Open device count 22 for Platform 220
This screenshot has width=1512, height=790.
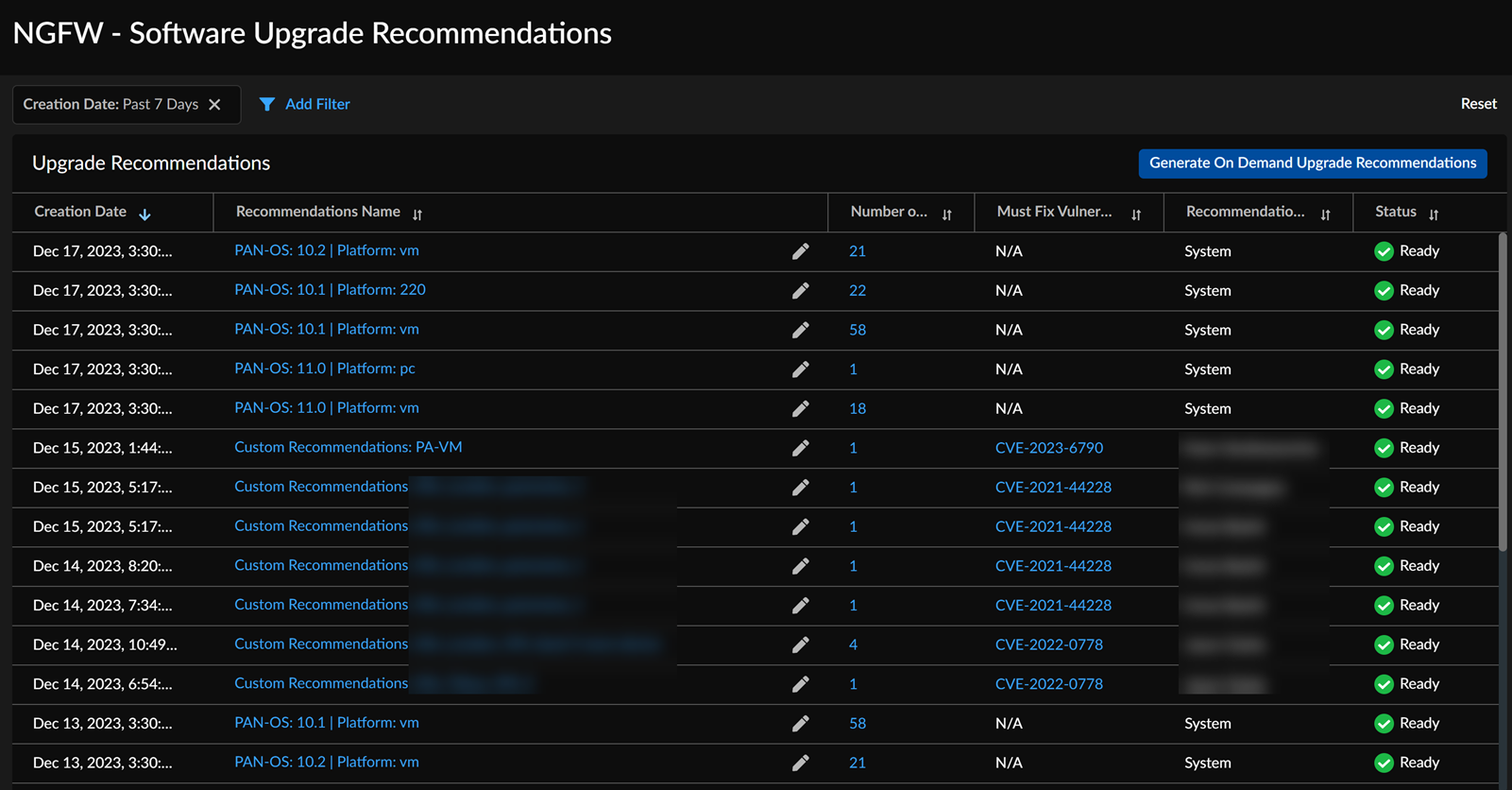(857, 291)
